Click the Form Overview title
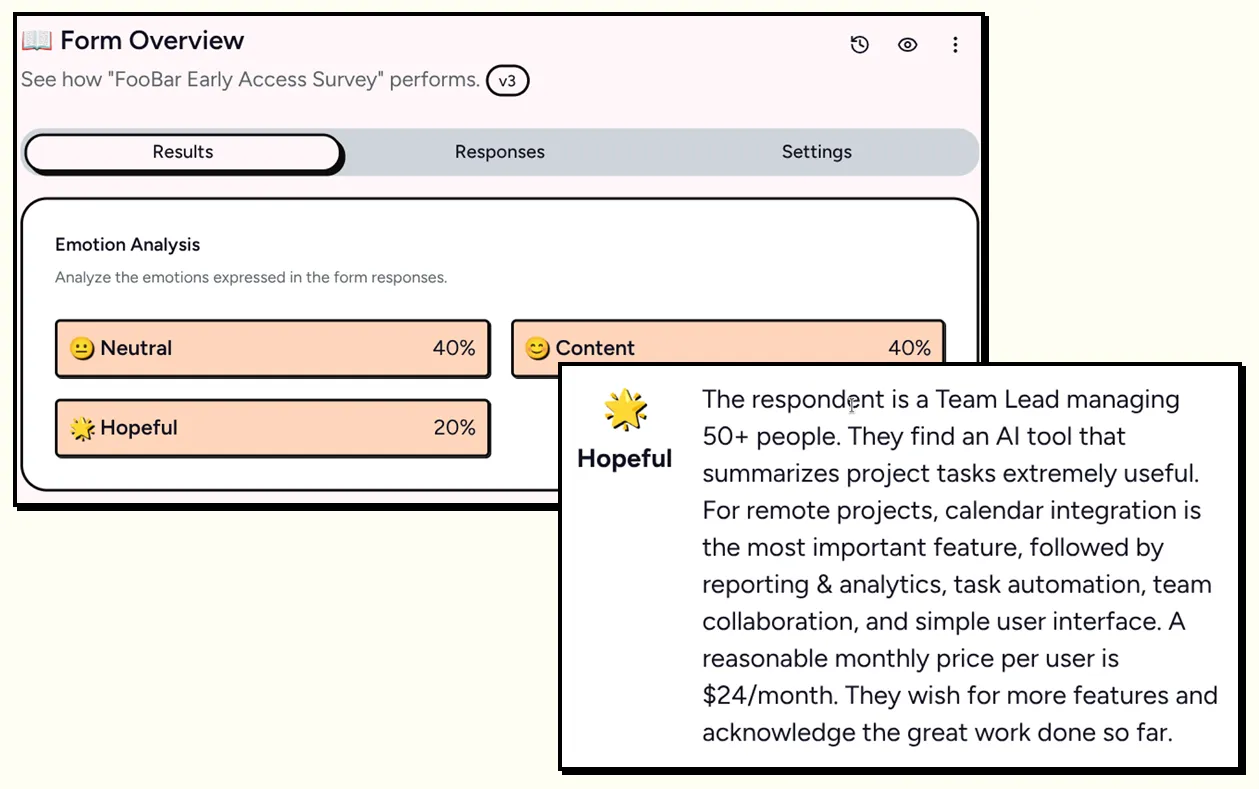 [152, 41]
